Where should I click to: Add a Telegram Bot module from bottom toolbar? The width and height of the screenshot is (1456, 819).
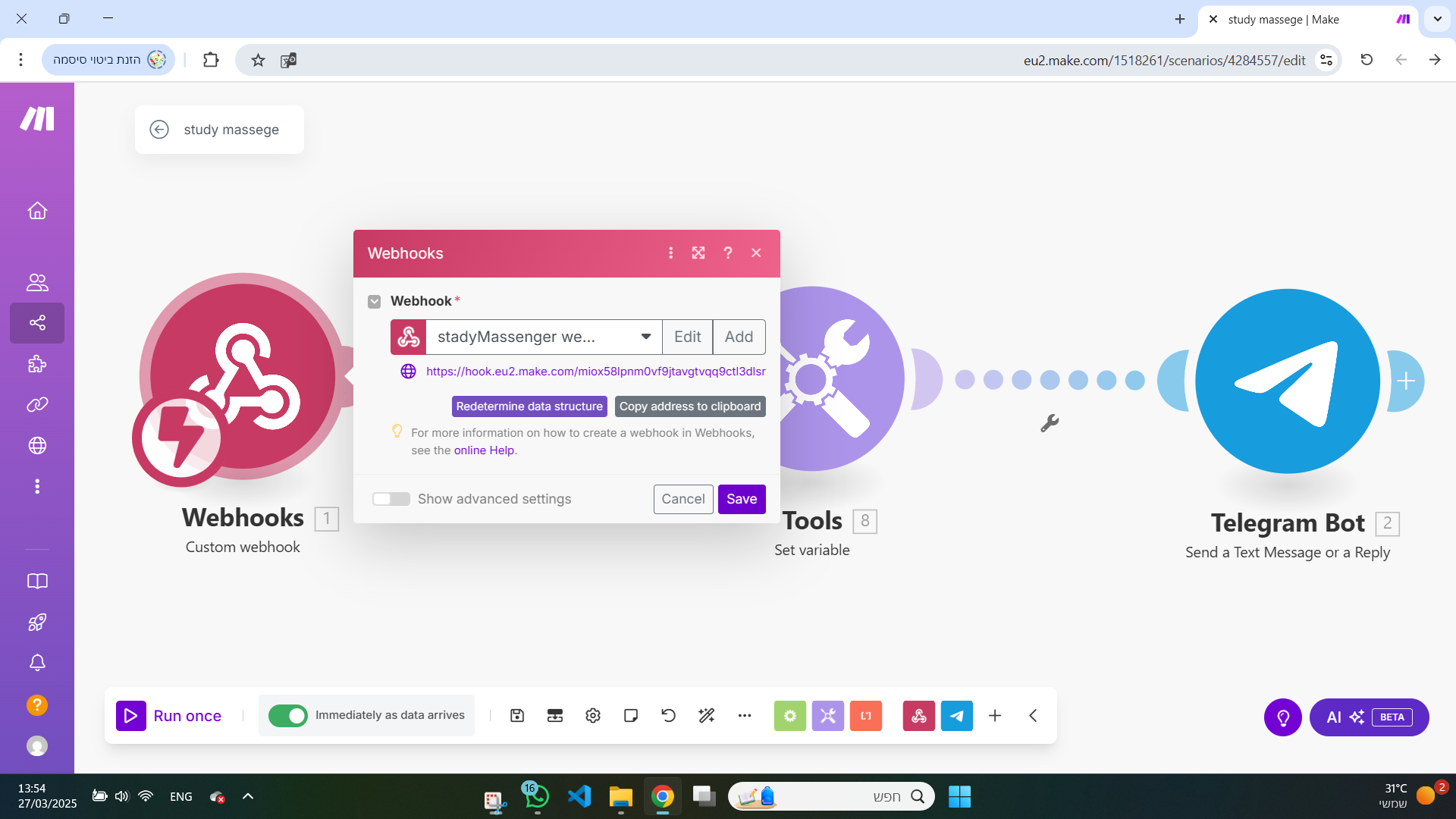[957, 715]
